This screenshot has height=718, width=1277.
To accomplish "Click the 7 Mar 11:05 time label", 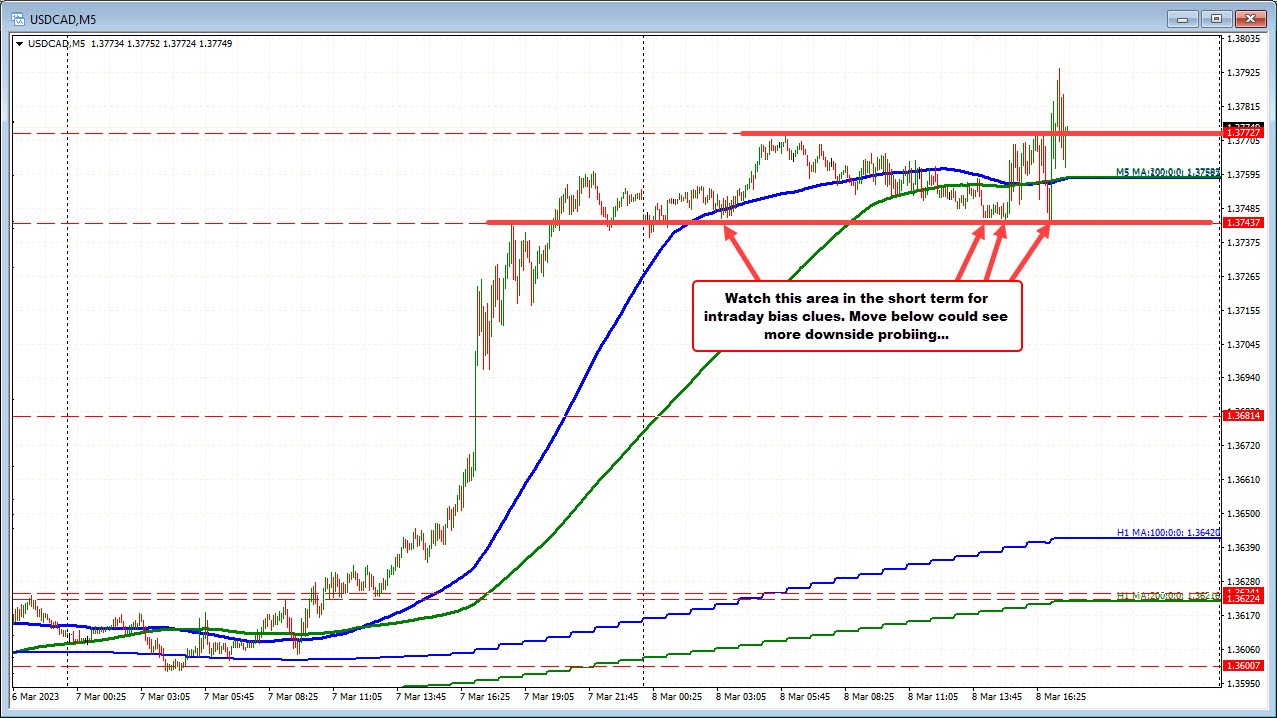I will coord(358,695).
